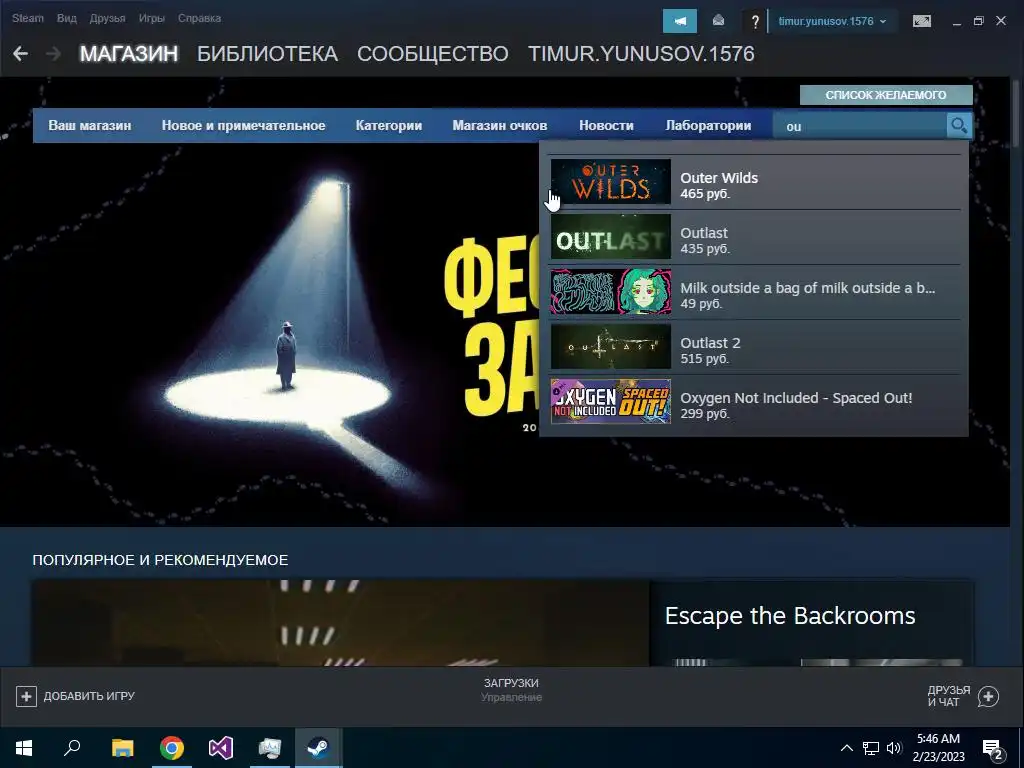Viewport: 1024px width, 768px height.
Task: Open Магазин очков link
Action: tap(500, 125)
